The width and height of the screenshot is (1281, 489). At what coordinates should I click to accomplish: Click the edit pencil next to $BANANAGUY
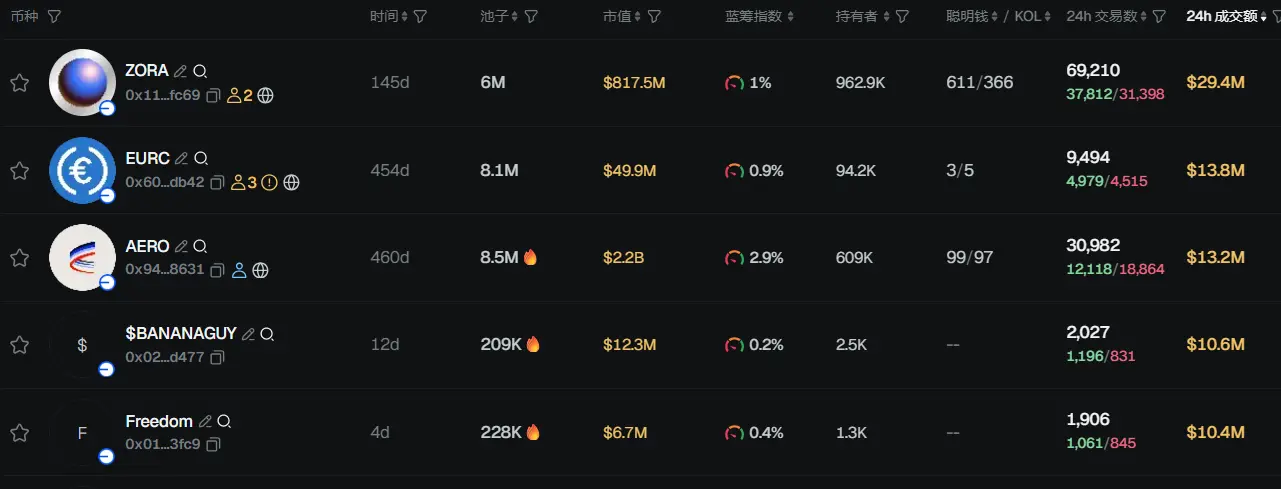[x=248, y=334]
